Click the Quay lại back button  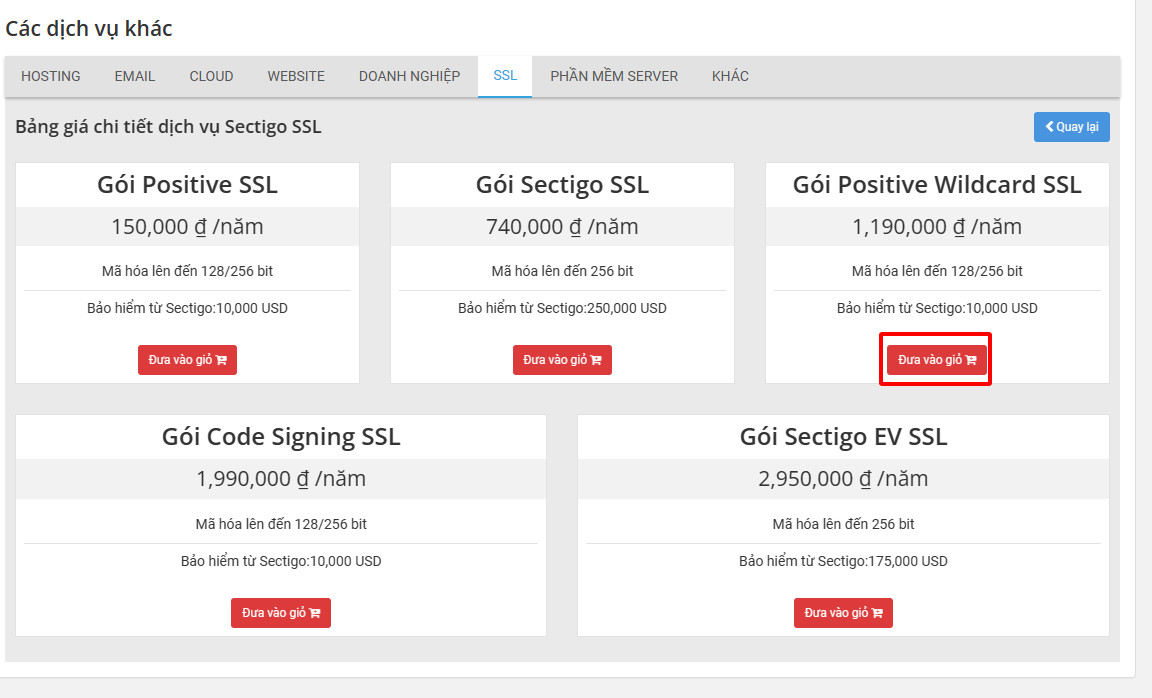click(1071, 127)
